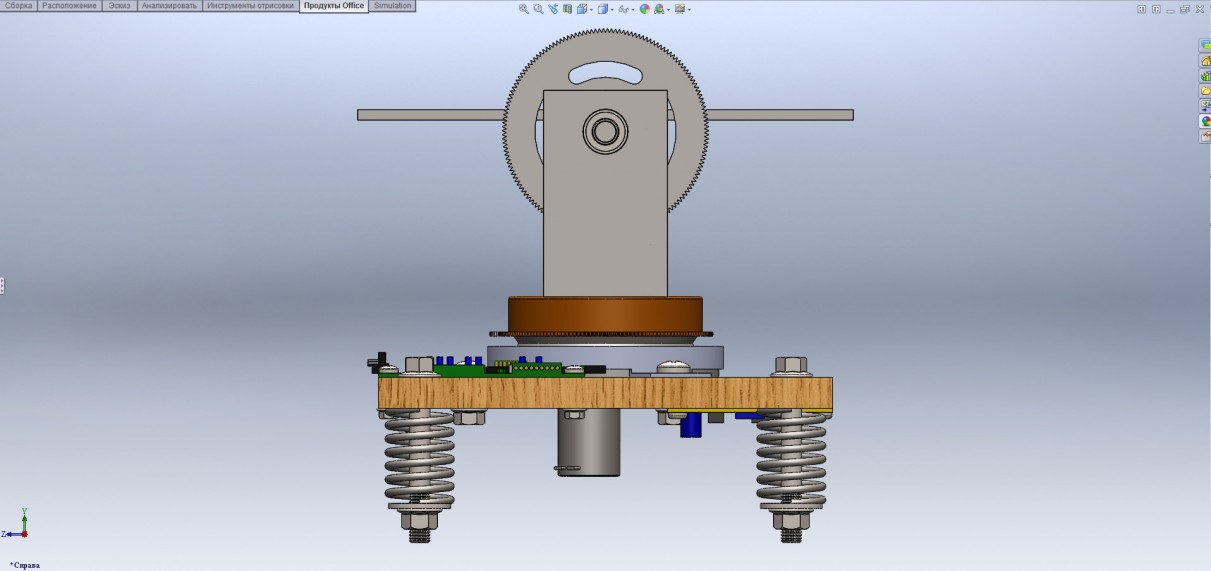This screenshot has width=1211, height=571.
Task: Click the tile-right document window button
Action: (1156, 9)
